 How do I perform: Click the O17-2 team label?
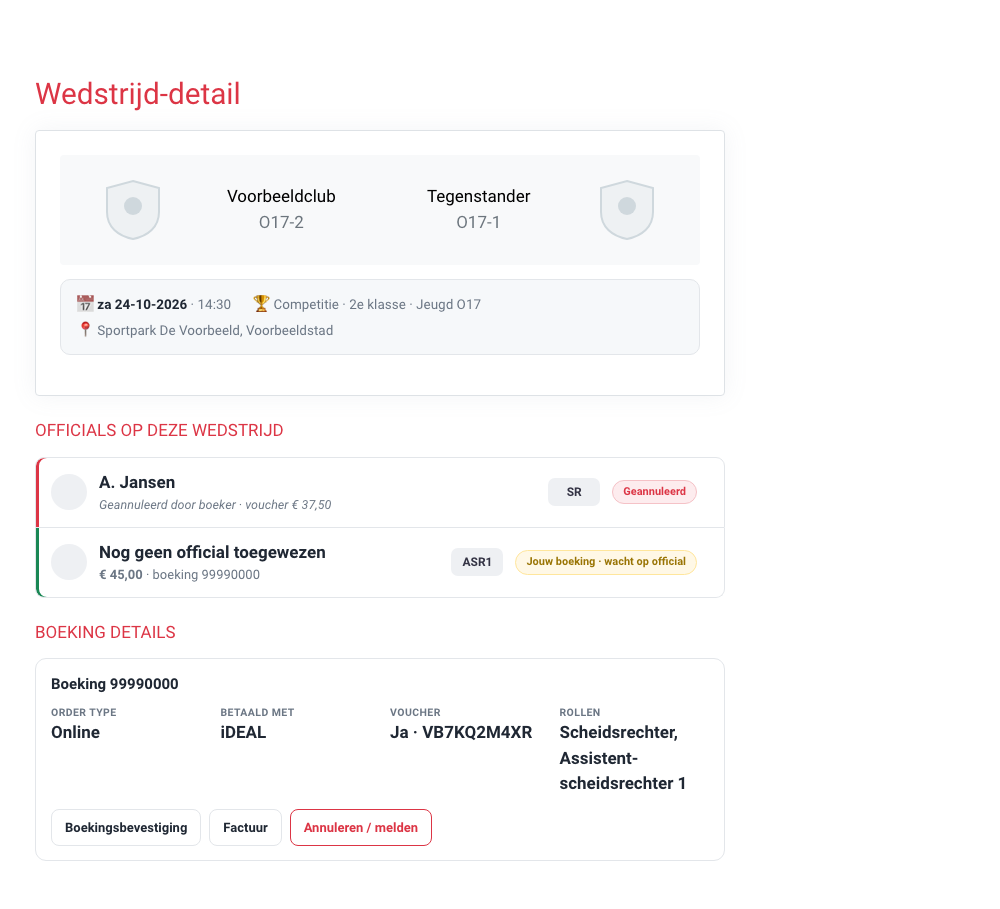(x=281, y=223)
